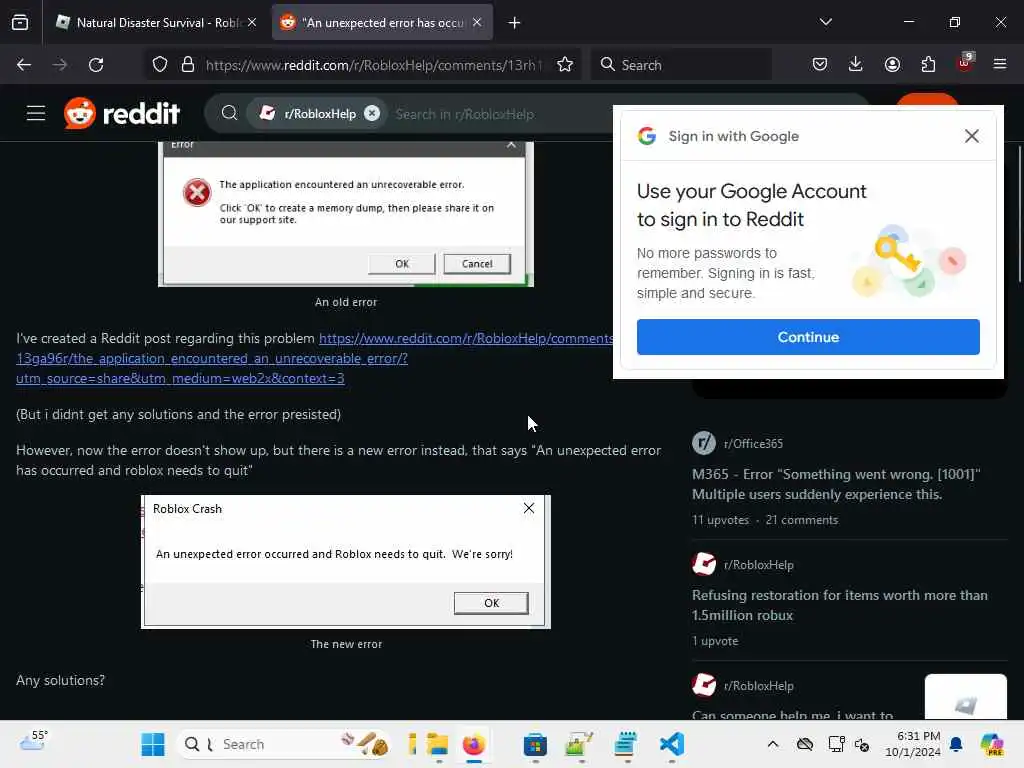Close the Sign in with Google popup
The height and width of the screenshot is (768, 1024).
coord(972,136)
